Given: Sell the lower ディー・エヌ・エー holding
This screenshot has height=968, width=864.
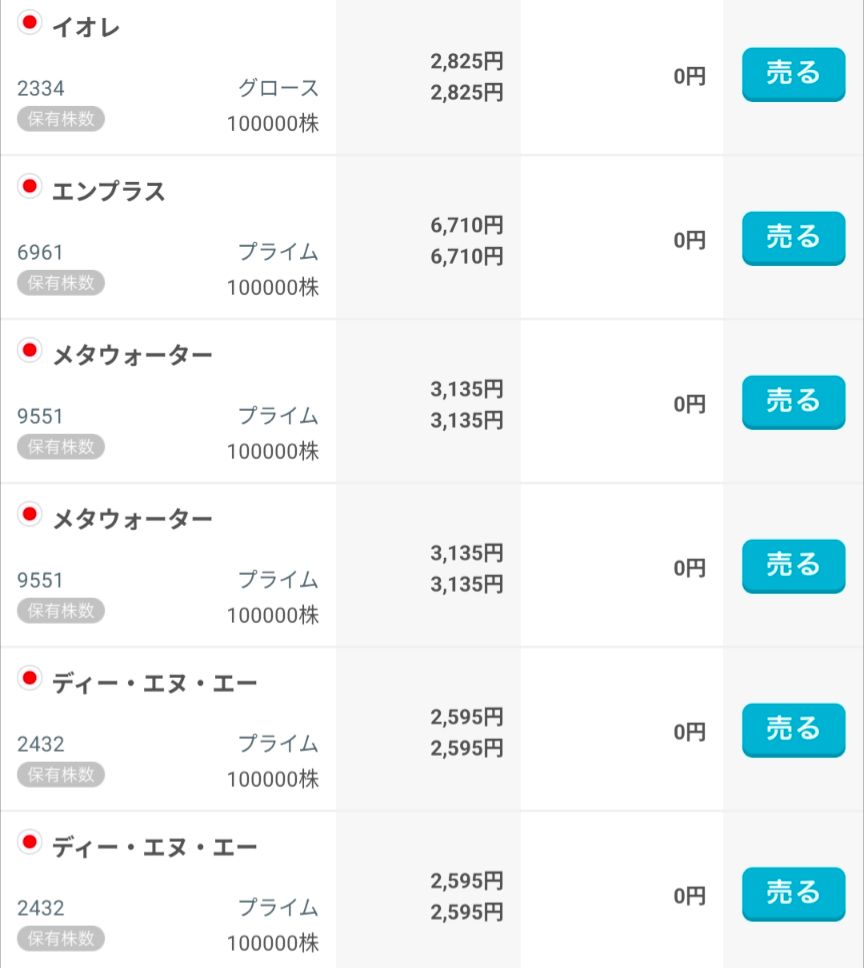Looking at the screenshot, I should [793, 894].
